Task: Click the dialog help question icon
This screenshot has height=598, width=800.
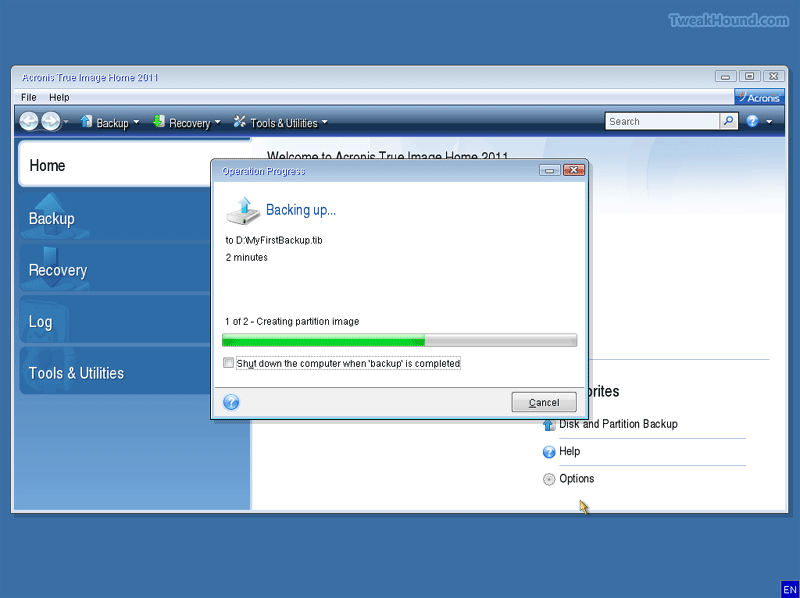Action: [x=231, y=402]
